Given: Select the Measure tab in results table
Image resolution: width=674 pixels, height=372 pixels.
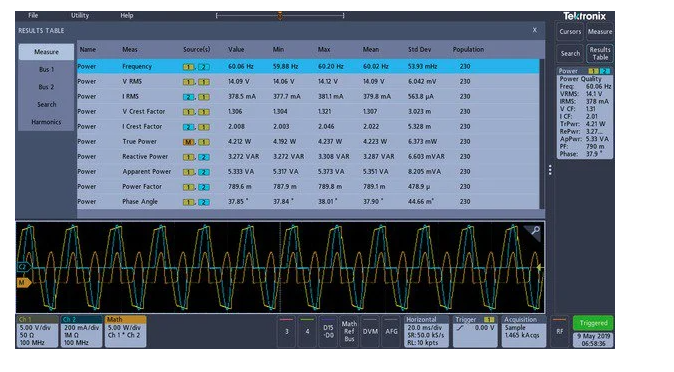Looking at the screenshot, I should coord(46,52).
